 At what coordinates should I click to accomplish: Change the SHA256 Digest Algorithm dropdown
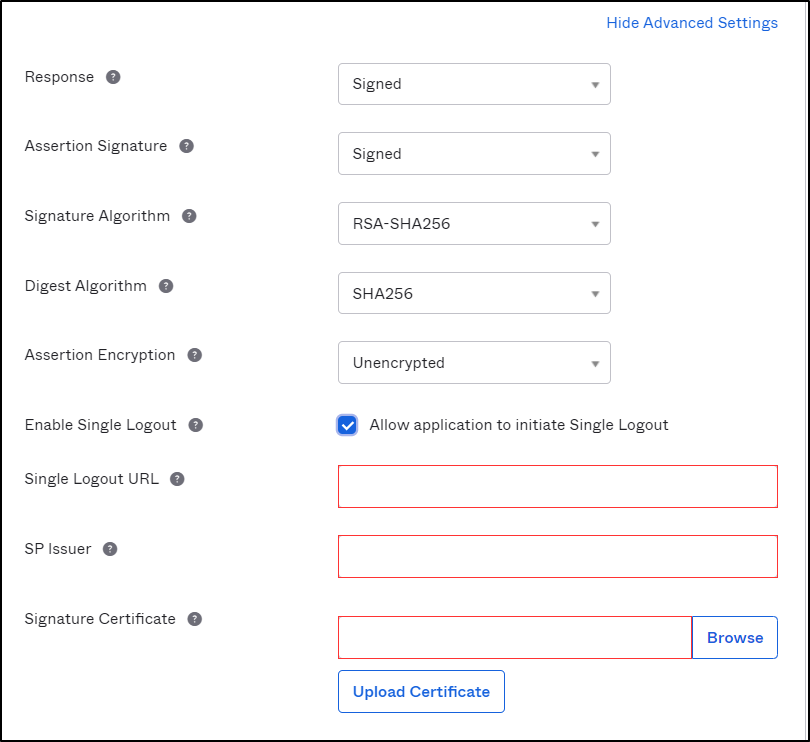tap(474, 294)
